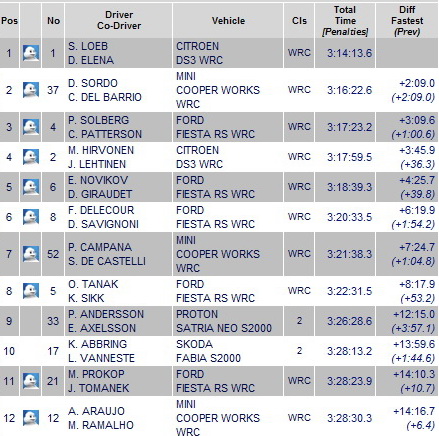The width and height of the screenshot is (439, 436).
Task: Select the tyre icon beside A. Araujo
Action: [x=31, y=418]
